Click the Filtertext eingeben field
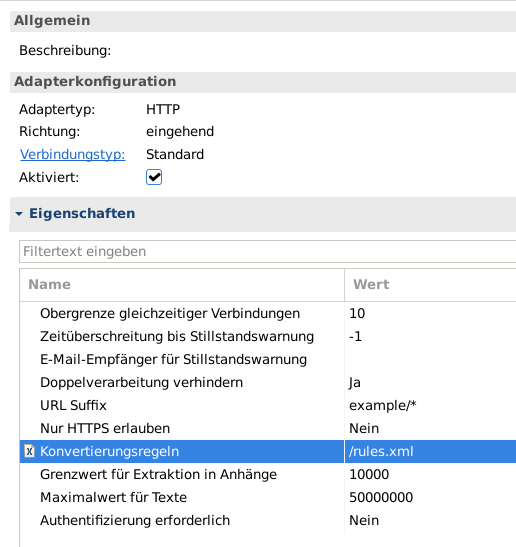The width and height of the screenshot is (516, 547). pyautogui.click(x=268, y=251)
